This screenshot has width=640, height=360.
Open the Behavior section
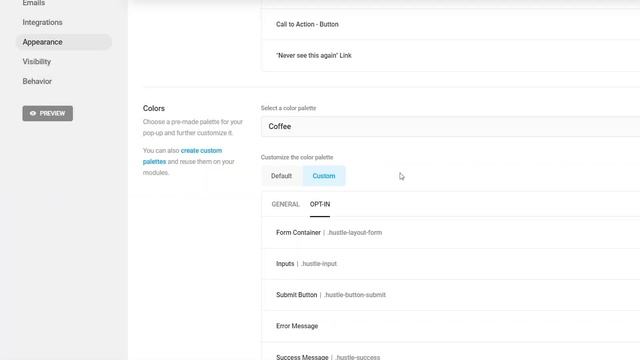pyautogui.click(x=37, y=81)
